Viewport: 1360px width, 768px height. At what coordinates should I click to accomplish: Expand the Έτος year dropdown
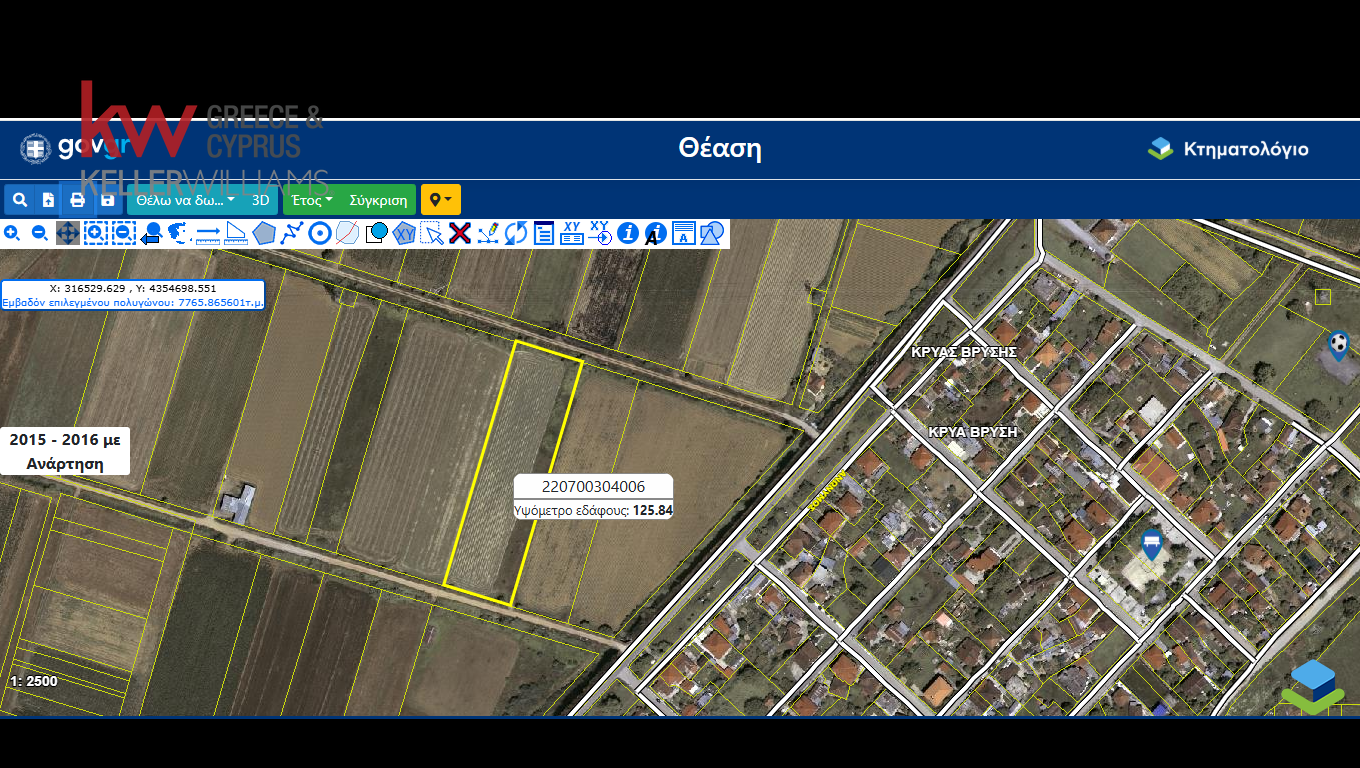tap(312, 200)
